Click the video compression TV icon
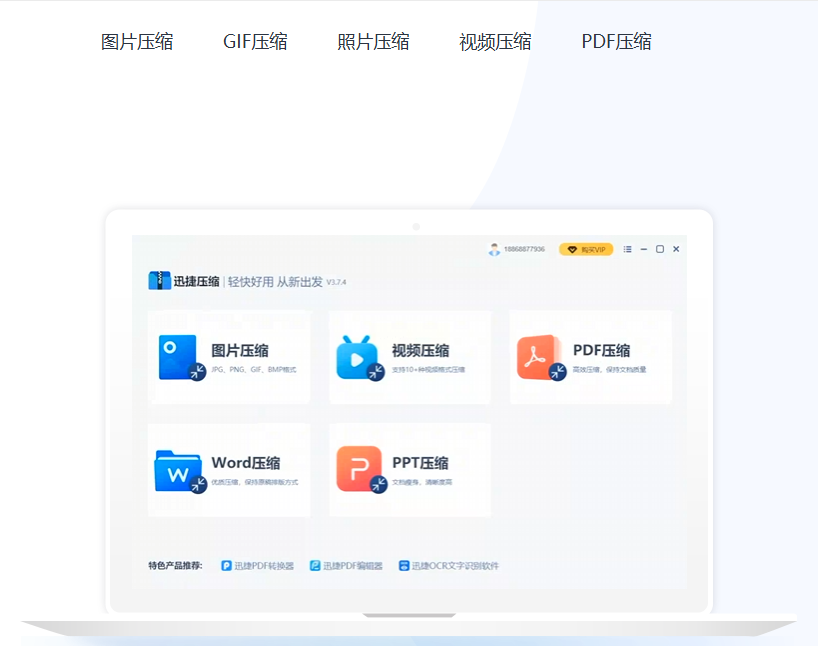This screenshot has width=818, height=646. pos(360,358)
